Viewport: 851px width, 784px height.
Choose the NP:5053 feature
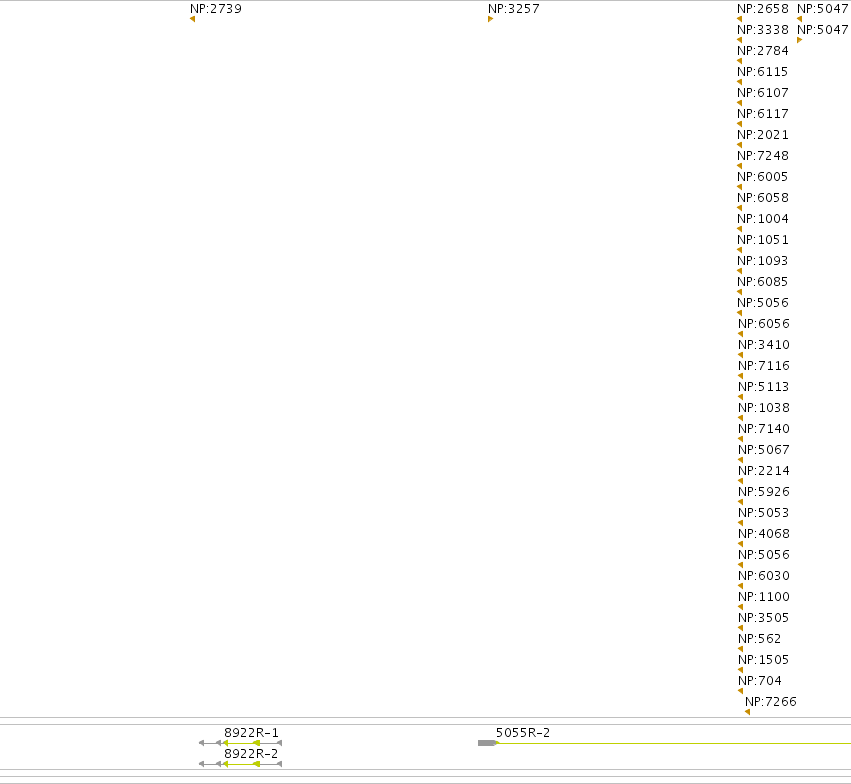pyautogui.click(x=764, y=513)
